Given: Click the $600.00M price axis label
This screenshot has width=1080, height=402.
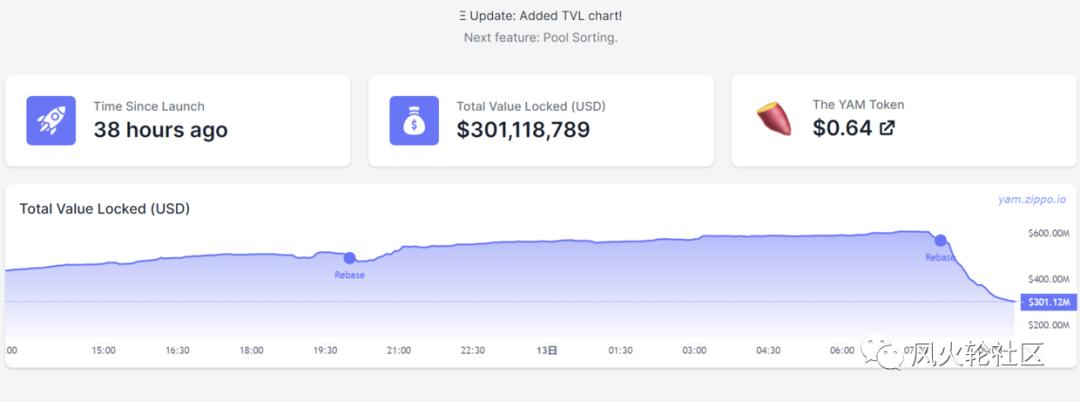Looking at the screenshot, I should pos(1049,234).
